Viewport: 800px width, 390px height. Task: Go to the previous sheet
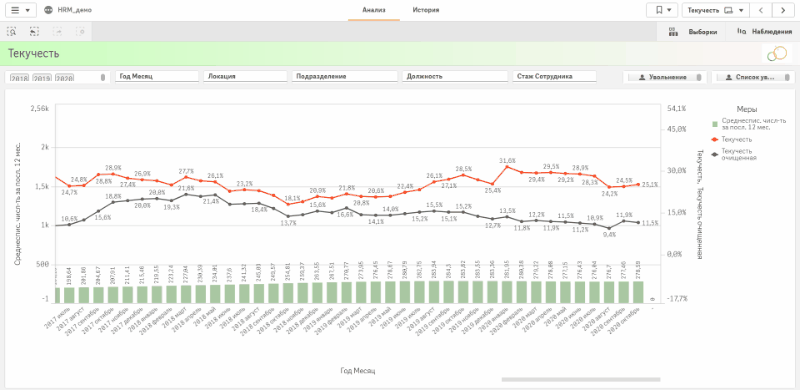pyautogui.click(x=761, y=10)
